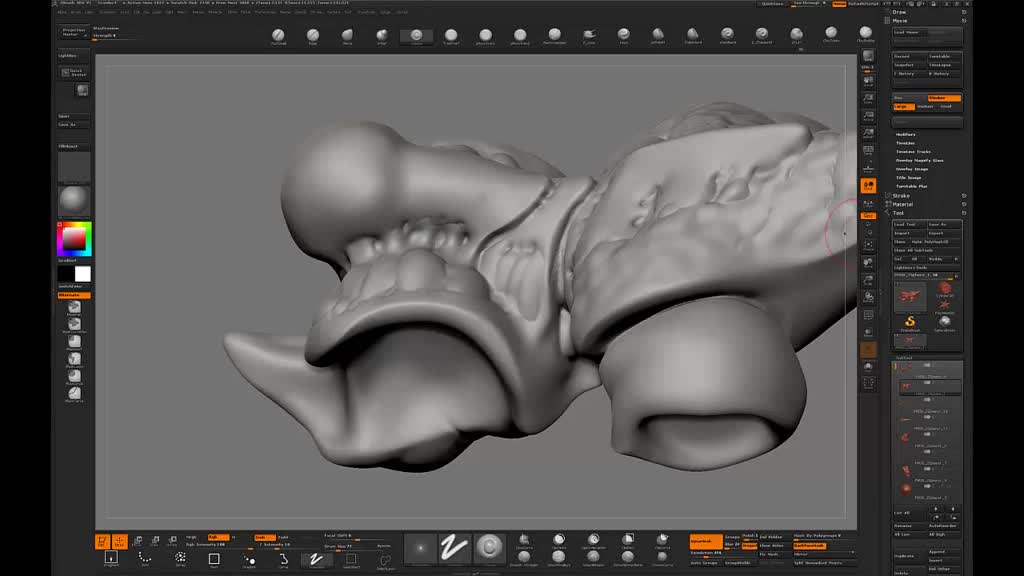The image size is (1024, 576).
Task: Click the Load Tool button
Action: pos(909,225)
